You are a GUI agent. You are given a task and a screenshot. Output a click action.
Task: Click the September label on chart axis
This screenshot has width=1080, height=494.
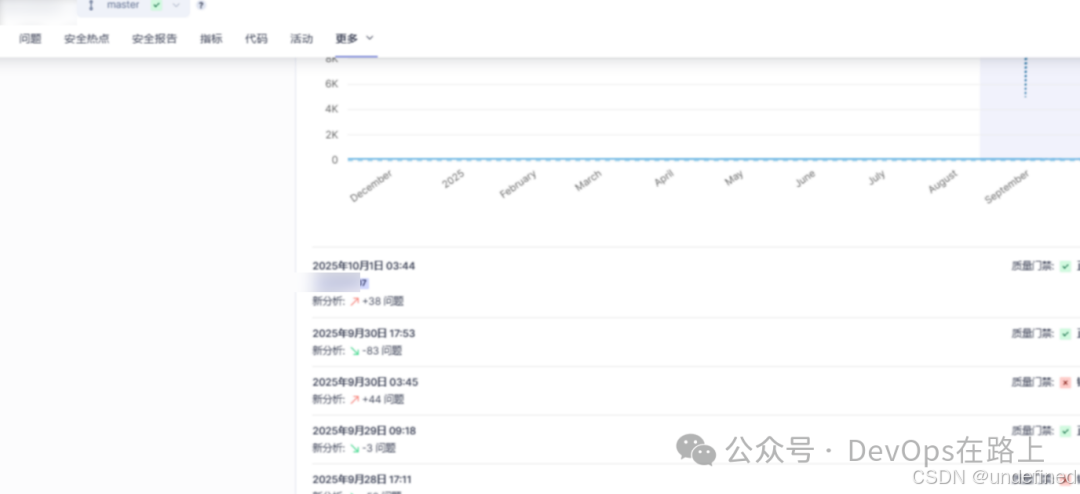[1007, 187]
